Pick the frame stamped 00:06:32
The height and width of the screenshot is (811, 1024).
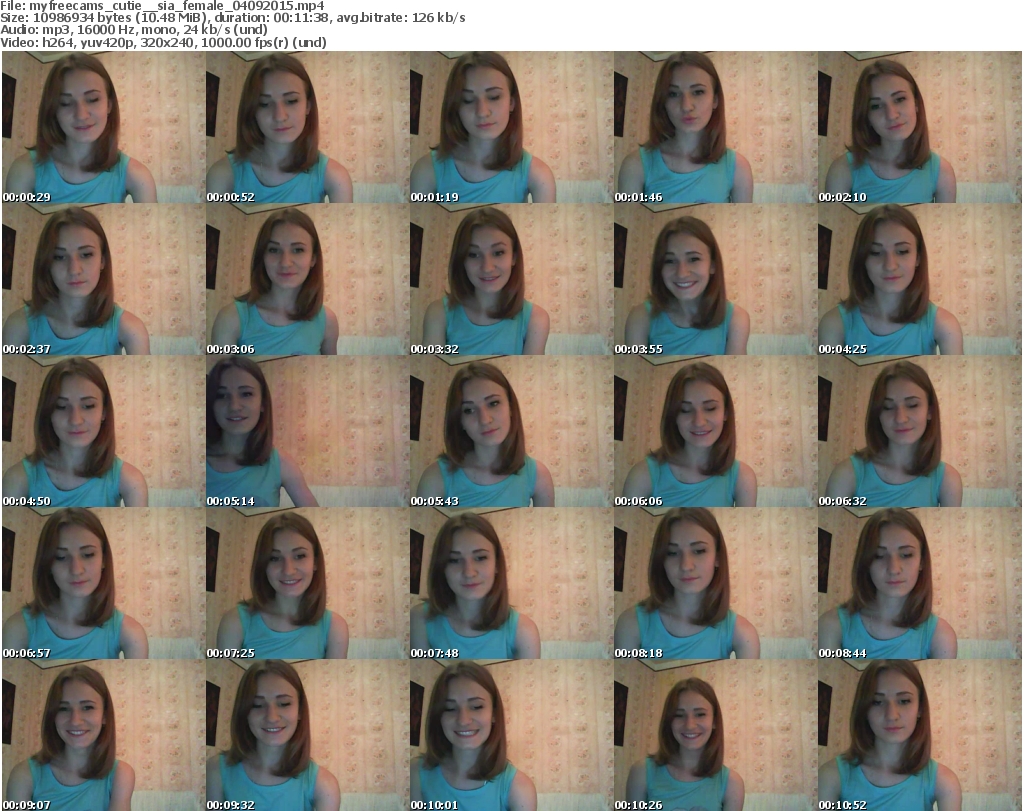coord(920,432)
